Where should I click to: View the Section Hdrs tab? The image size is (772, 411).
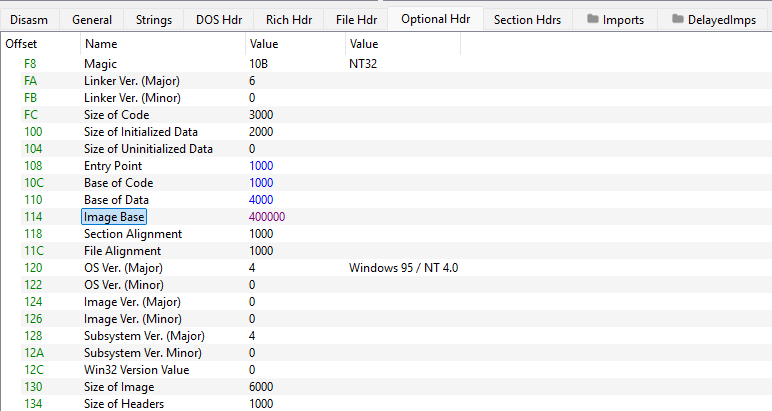click(x=527, y=19)
